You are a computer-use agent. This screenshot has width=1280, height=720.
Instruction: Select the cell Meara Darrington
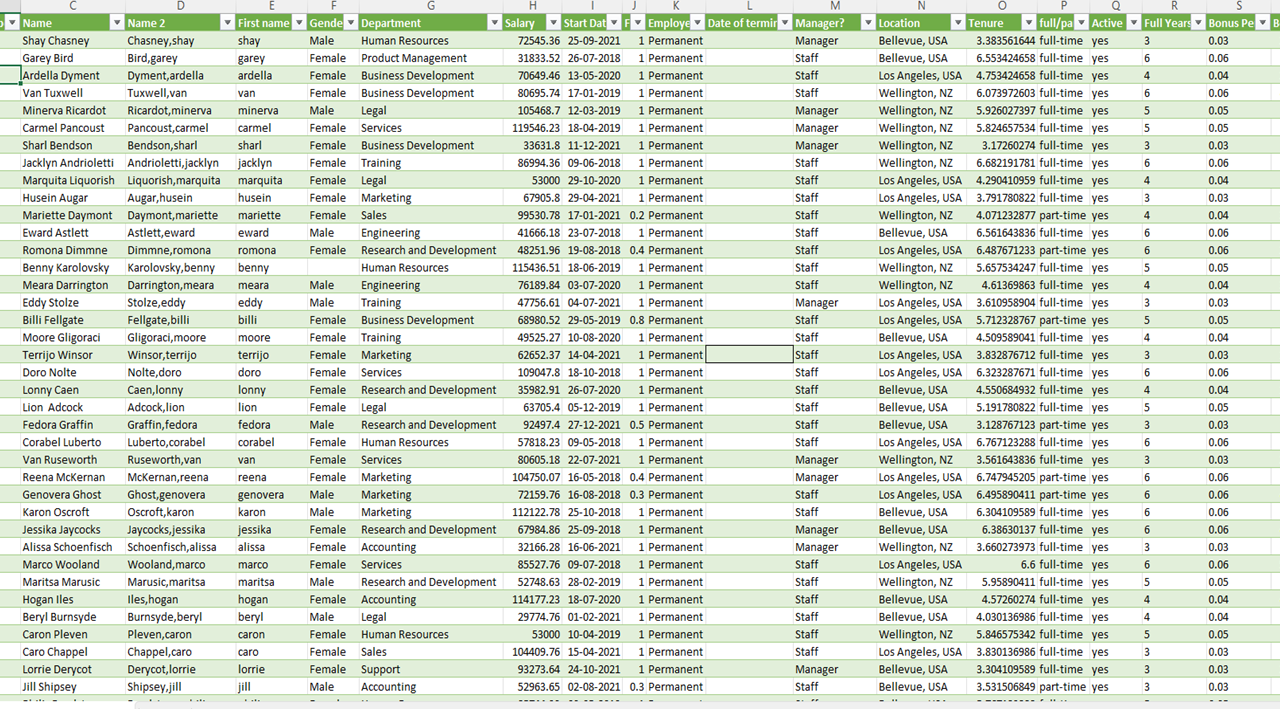click(72, 285)
